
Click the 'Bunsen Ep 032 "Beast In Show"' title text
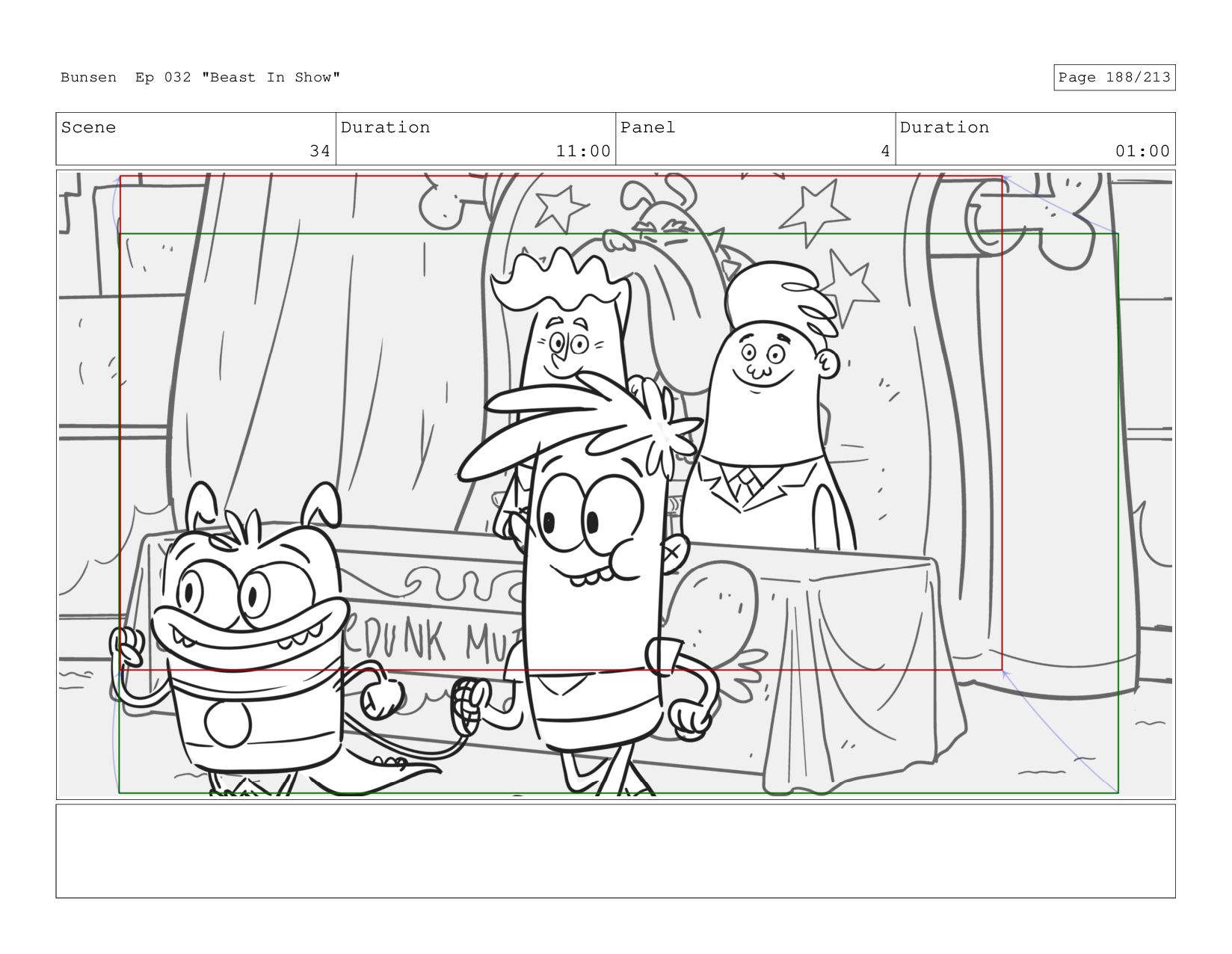(200, 78)
